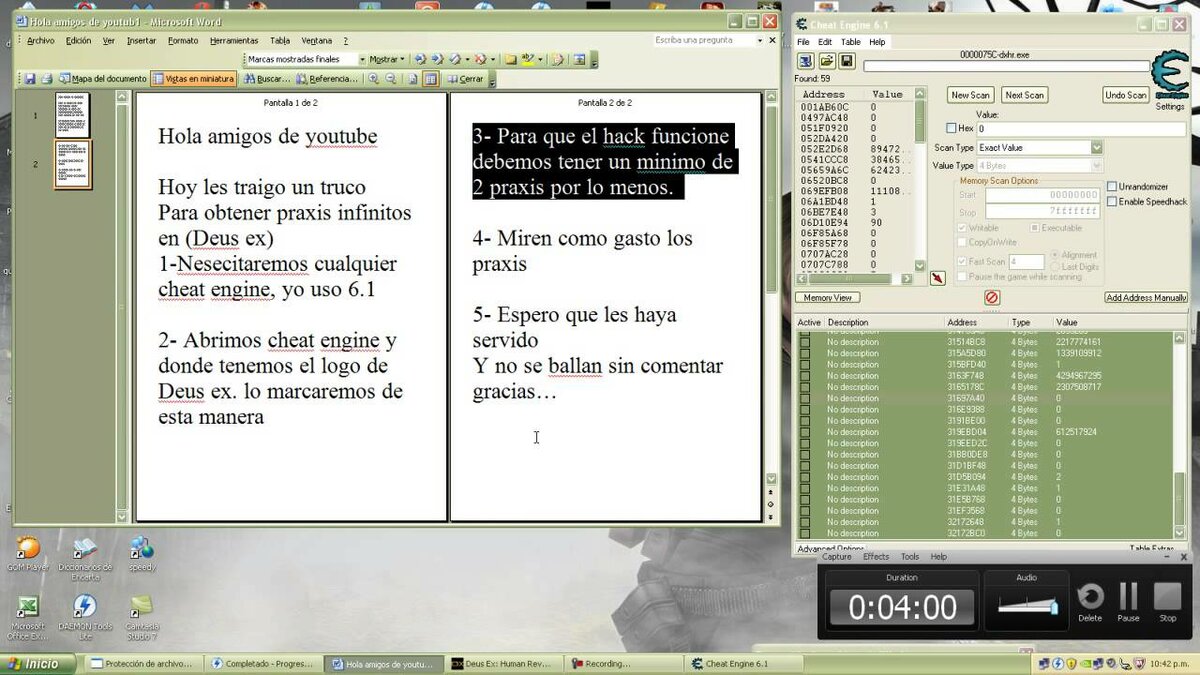Click the New Scan button
Image resolution: width=1200 pixels, height=675 pixels.
tap(970, 95)
